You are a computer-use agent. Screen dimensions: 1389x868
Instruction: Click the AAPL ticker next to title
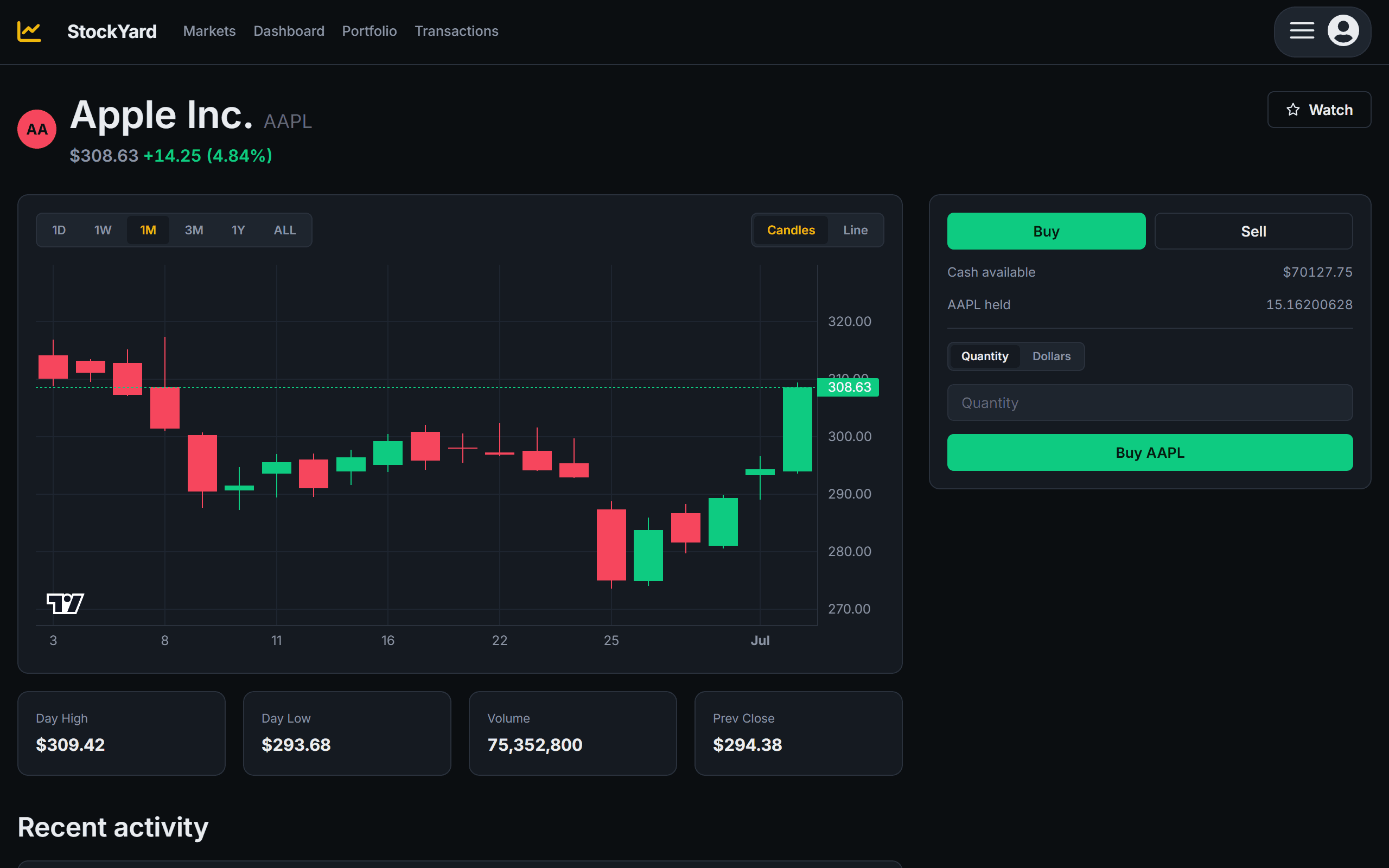tap(288, 122)
